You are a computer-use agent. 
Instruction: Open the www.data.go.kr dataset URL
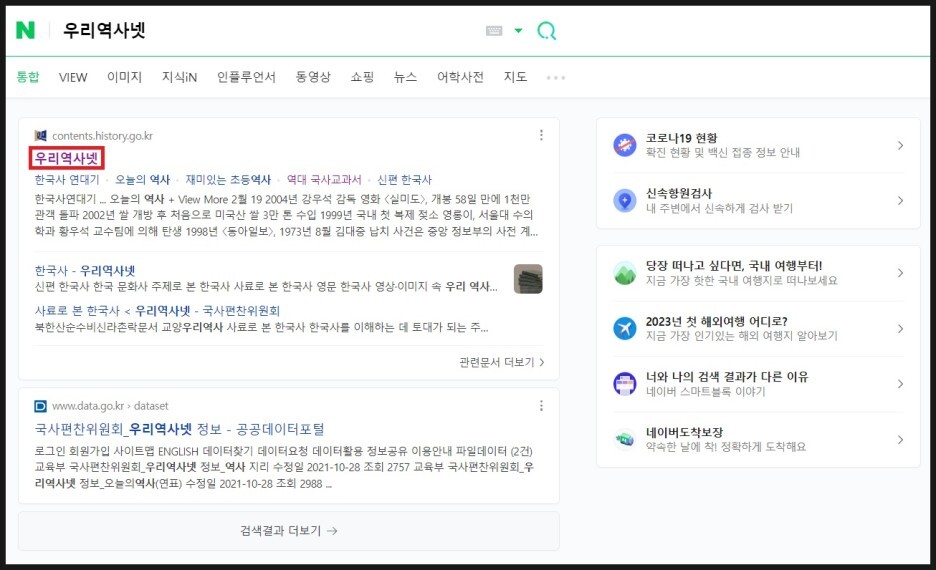coord(110,406)
